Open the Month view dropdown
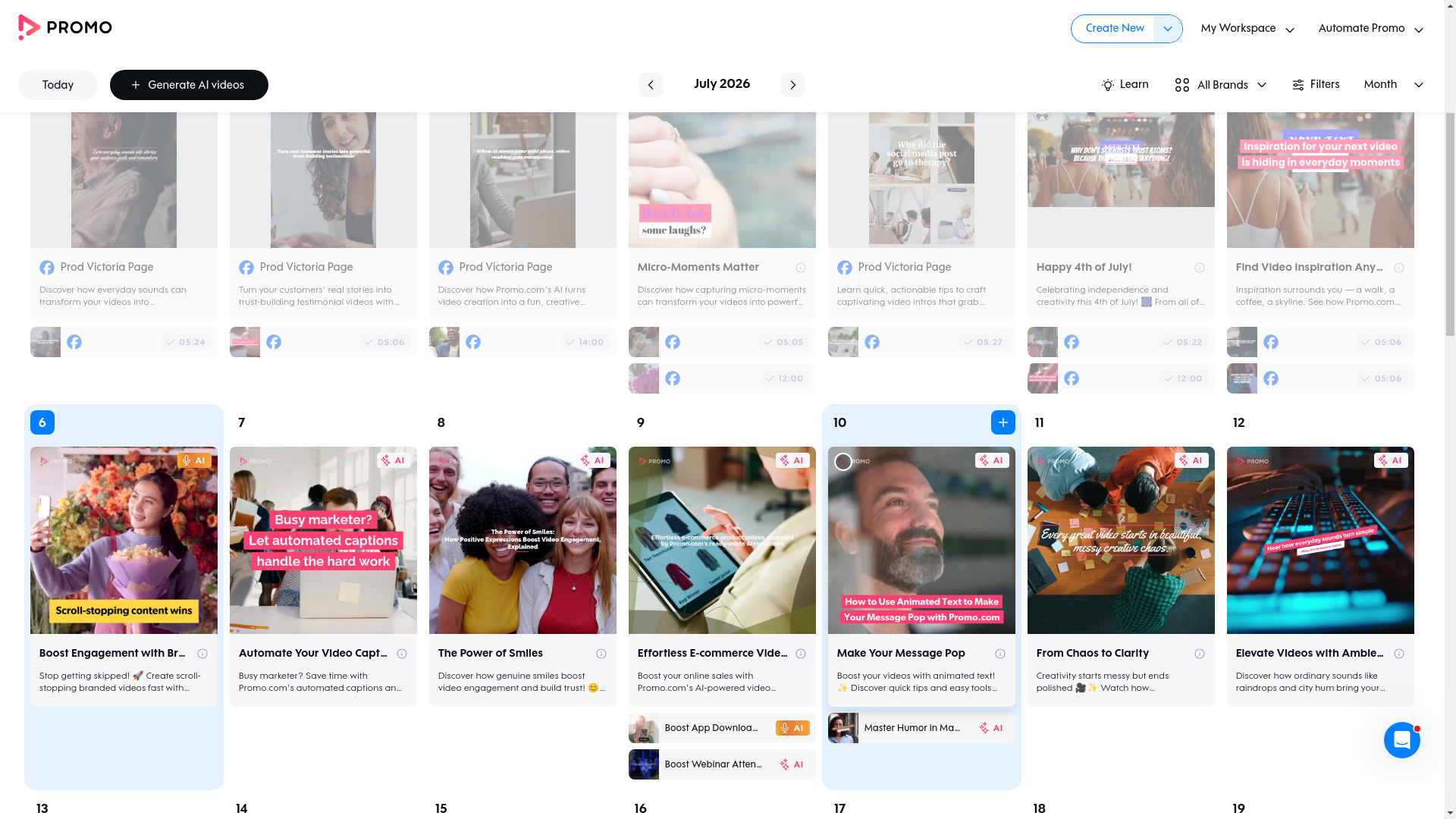Viewport: 1456px width, 819px height. click(x=1393, y=85)
